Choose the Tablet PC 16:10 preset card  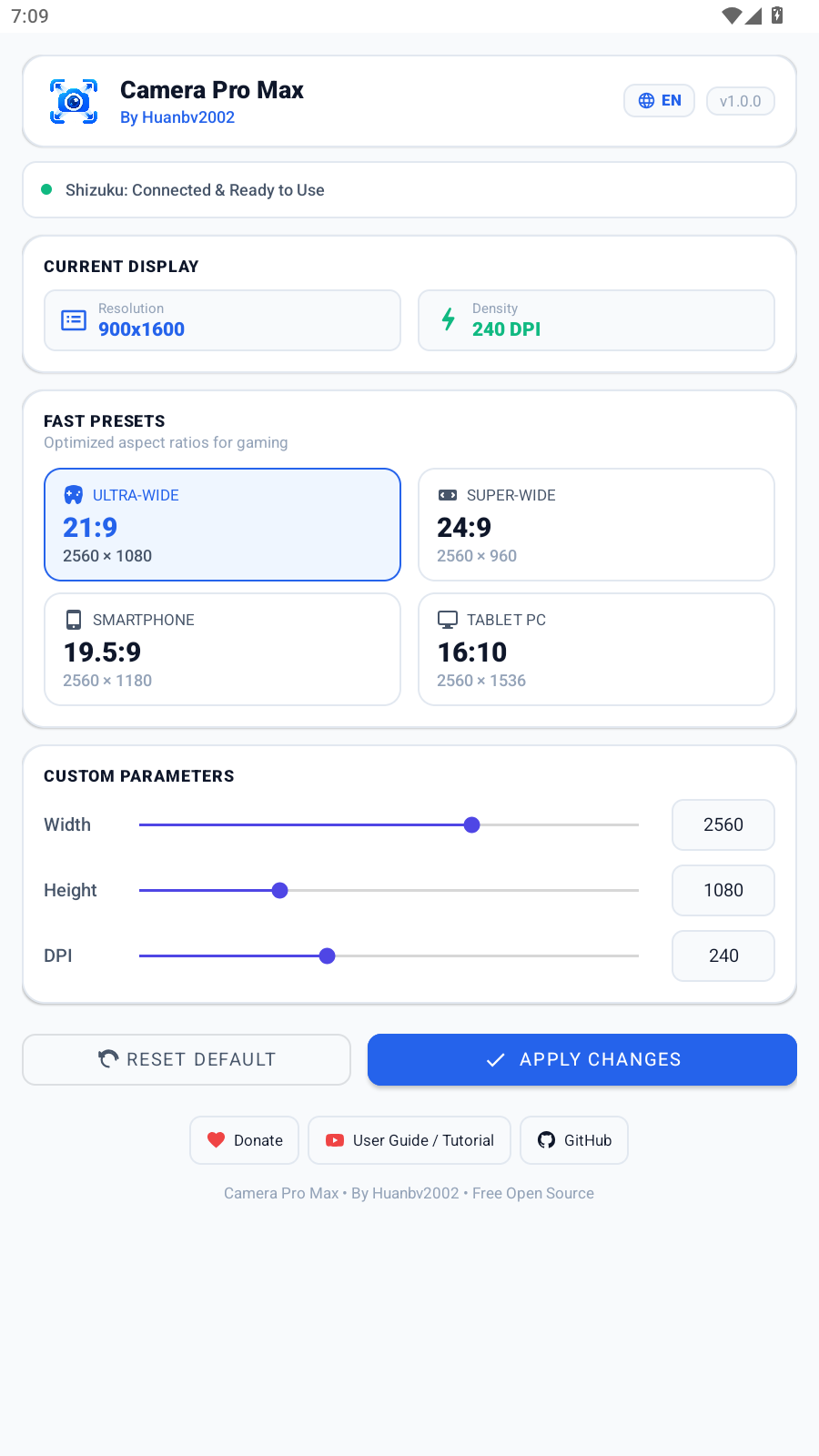[x=596, y=650]
